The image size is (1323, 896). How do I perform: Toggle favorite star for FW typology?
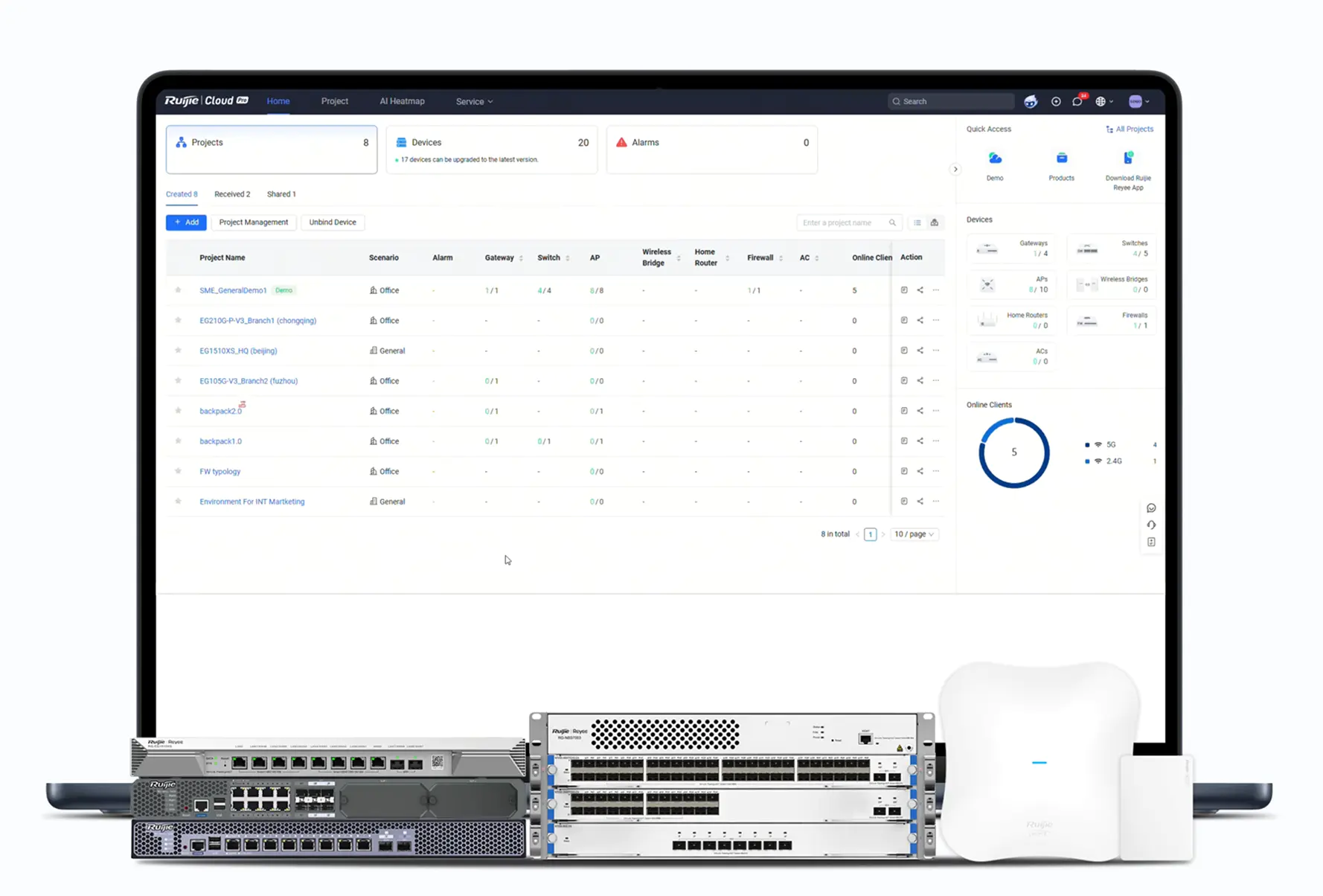[178, 471]
